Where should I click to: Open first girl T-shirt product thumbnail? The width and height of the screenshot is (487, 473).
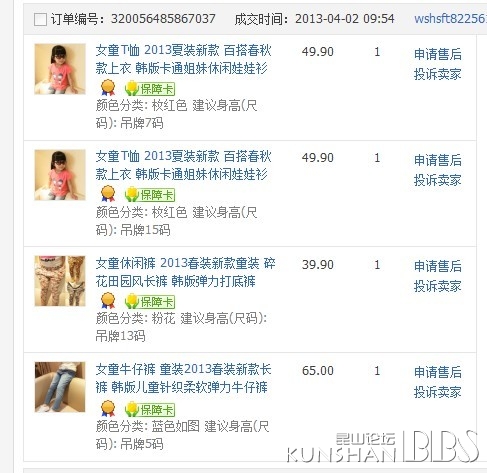pos(60,69)
